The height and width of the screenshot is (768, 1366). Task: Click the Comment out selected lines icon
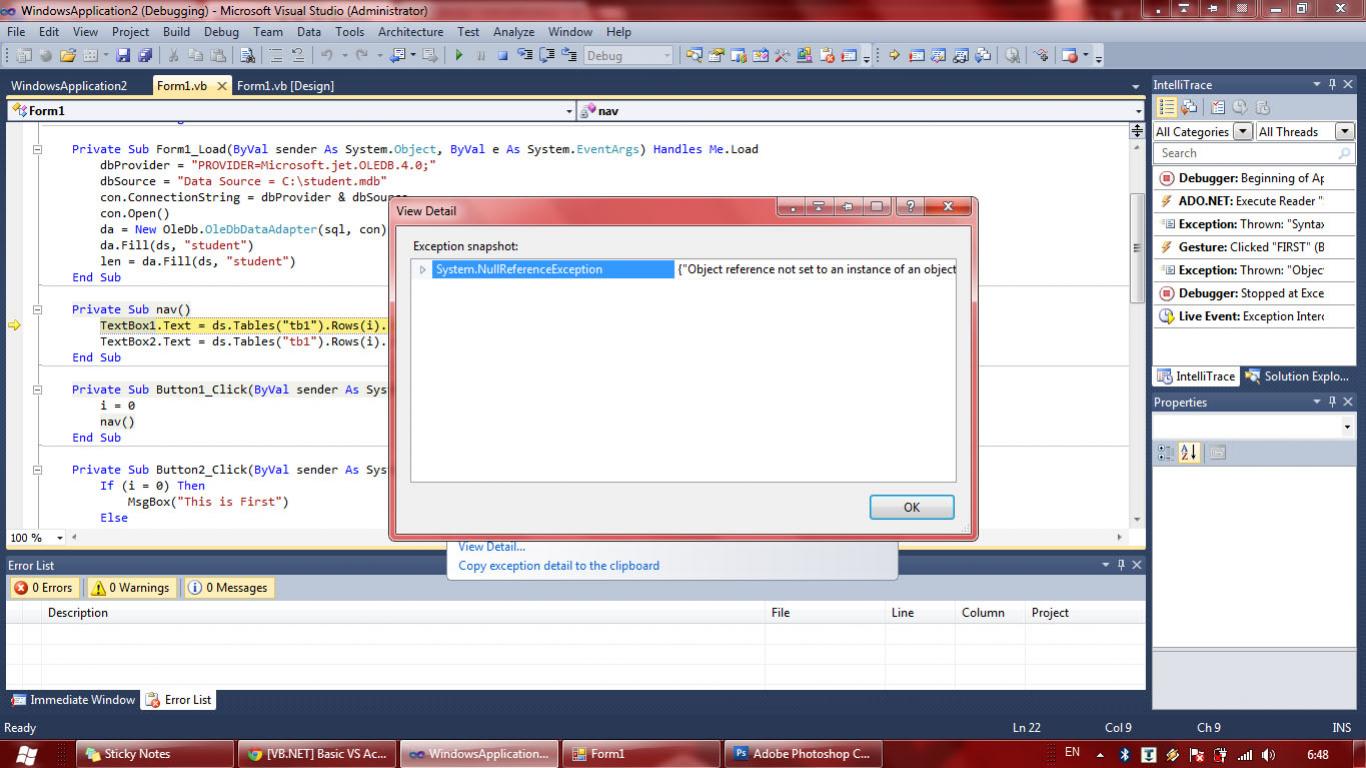275,56
